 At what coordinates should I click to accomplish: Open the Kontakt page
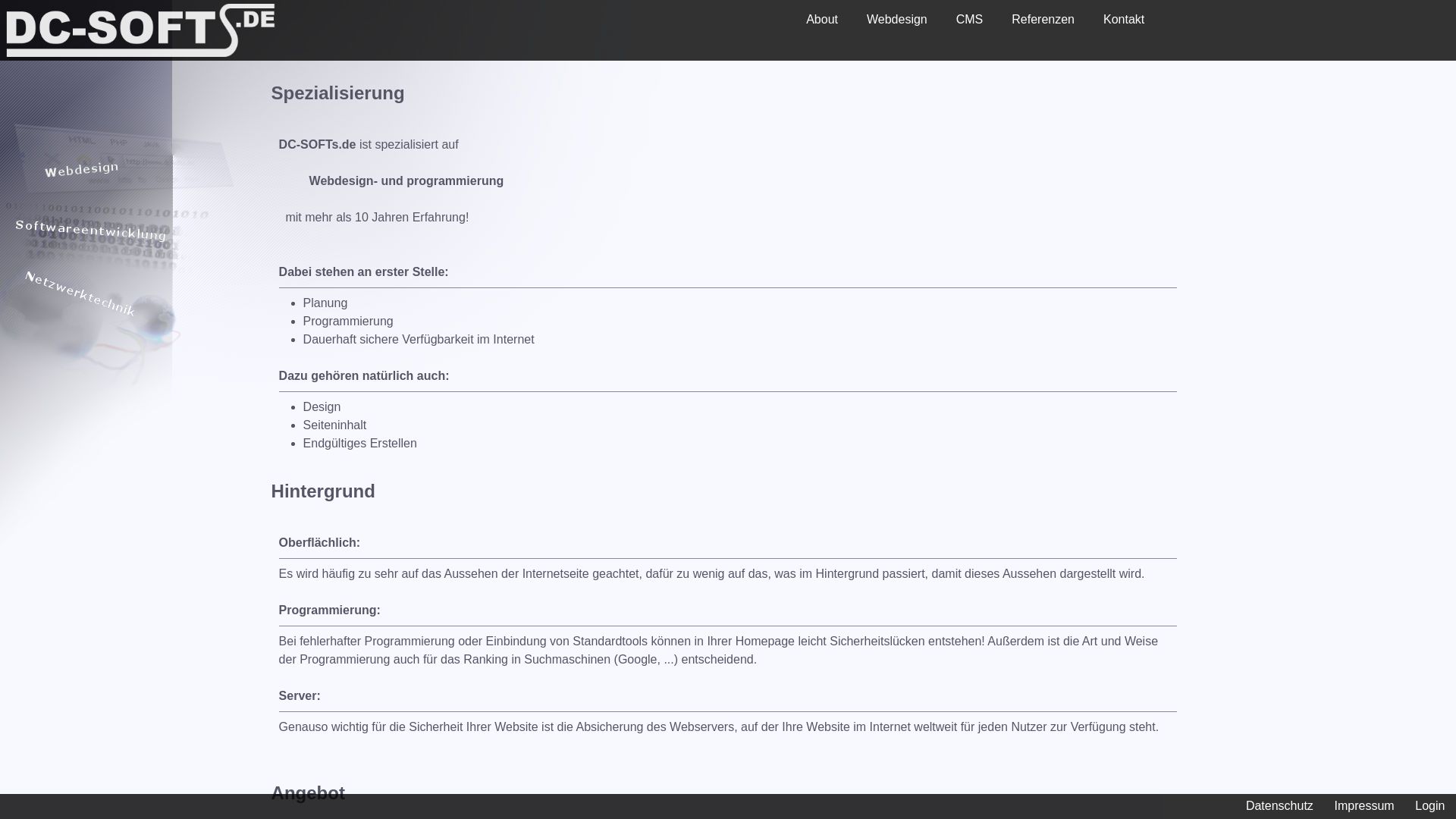pos(1123,20)
